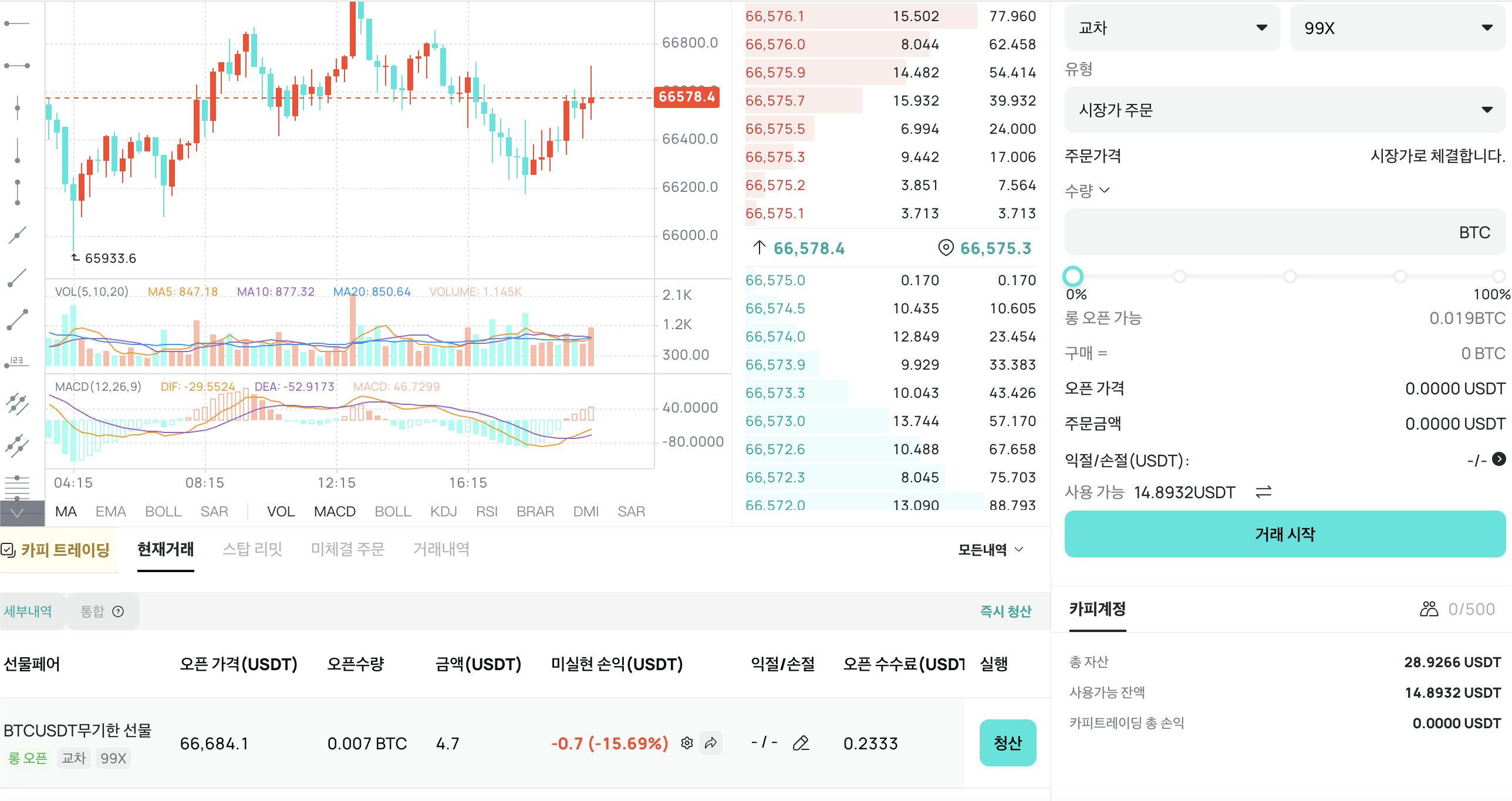
Task: Click the 즉시 청산 link
Action: pos(1005,611)
